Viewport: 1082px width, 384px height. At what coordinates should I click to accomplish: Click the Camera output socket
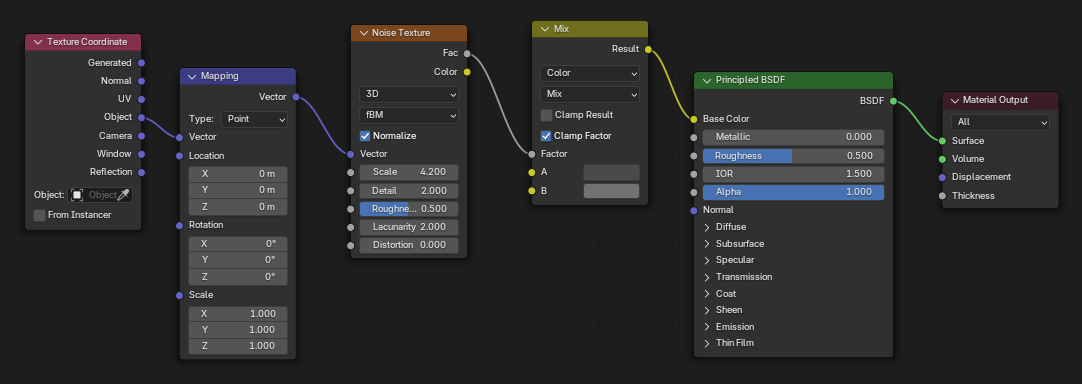[x=141, y=136]
